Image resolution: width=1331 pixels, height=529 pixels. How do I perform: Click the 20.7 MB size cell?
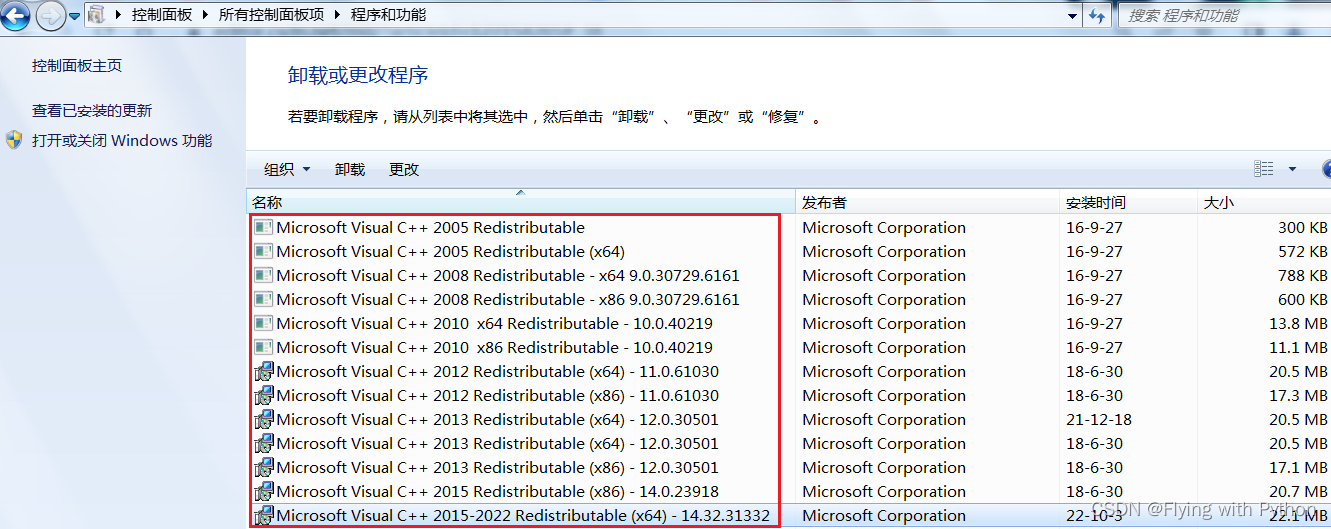point(1299,491)
